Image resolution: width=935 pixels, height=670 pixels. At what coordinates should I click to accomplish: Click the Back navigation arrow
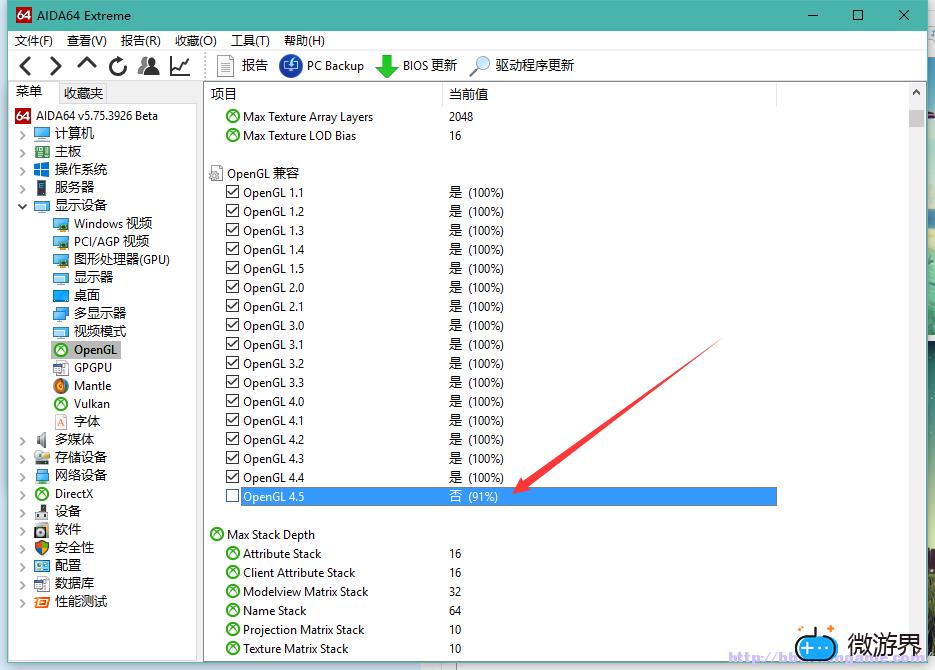tap(25, 66)
